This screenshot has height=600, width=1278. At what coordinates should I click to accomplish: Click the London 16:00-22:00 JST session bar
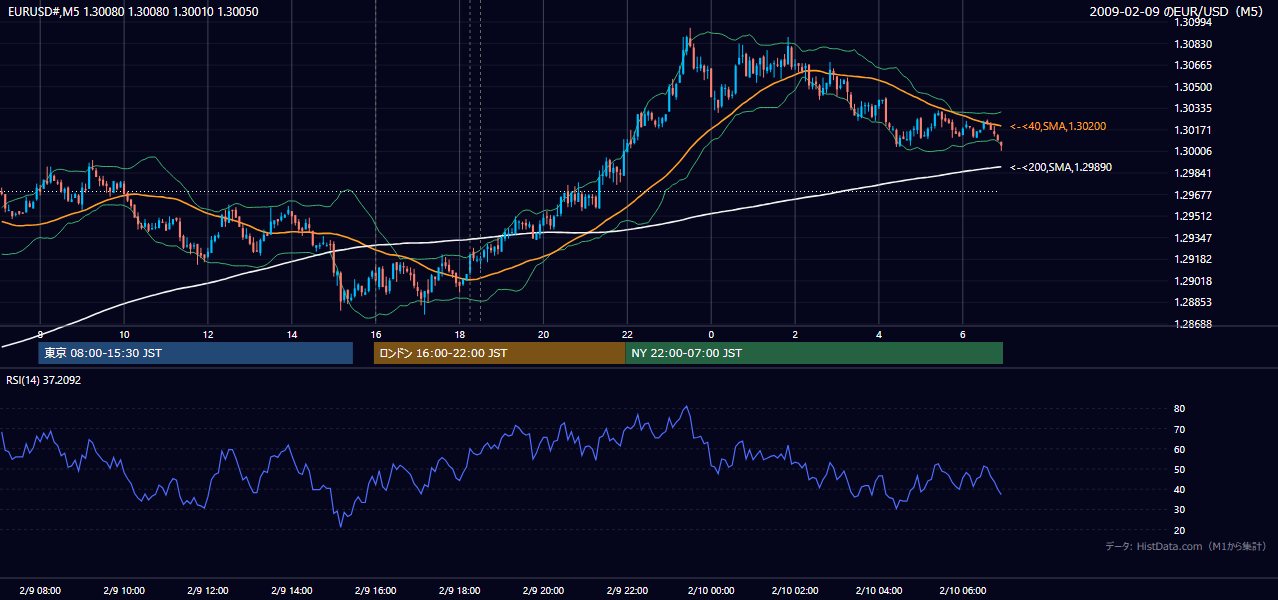click(x=499, y=353)
